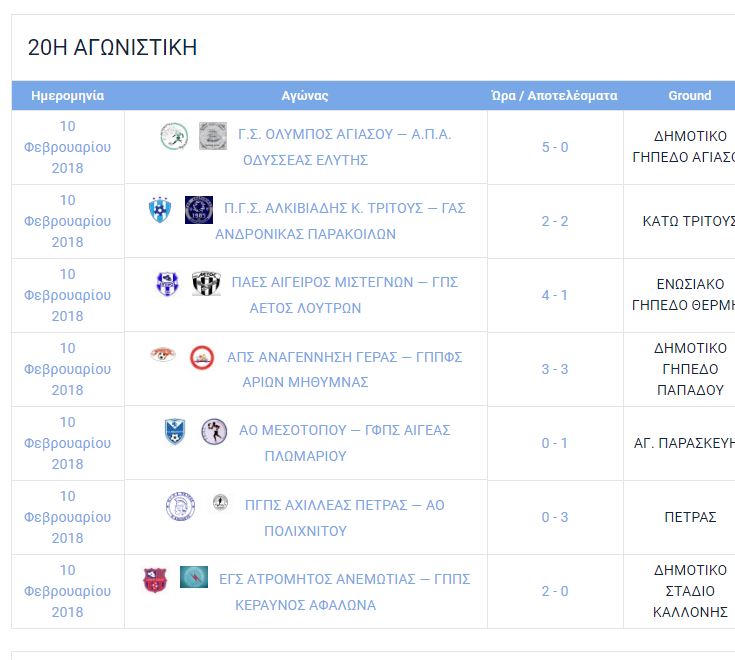Open the ΑΟ ΜΕΣΟΤΟΠΟΥ blue shield crest

[x=175, y=431]
